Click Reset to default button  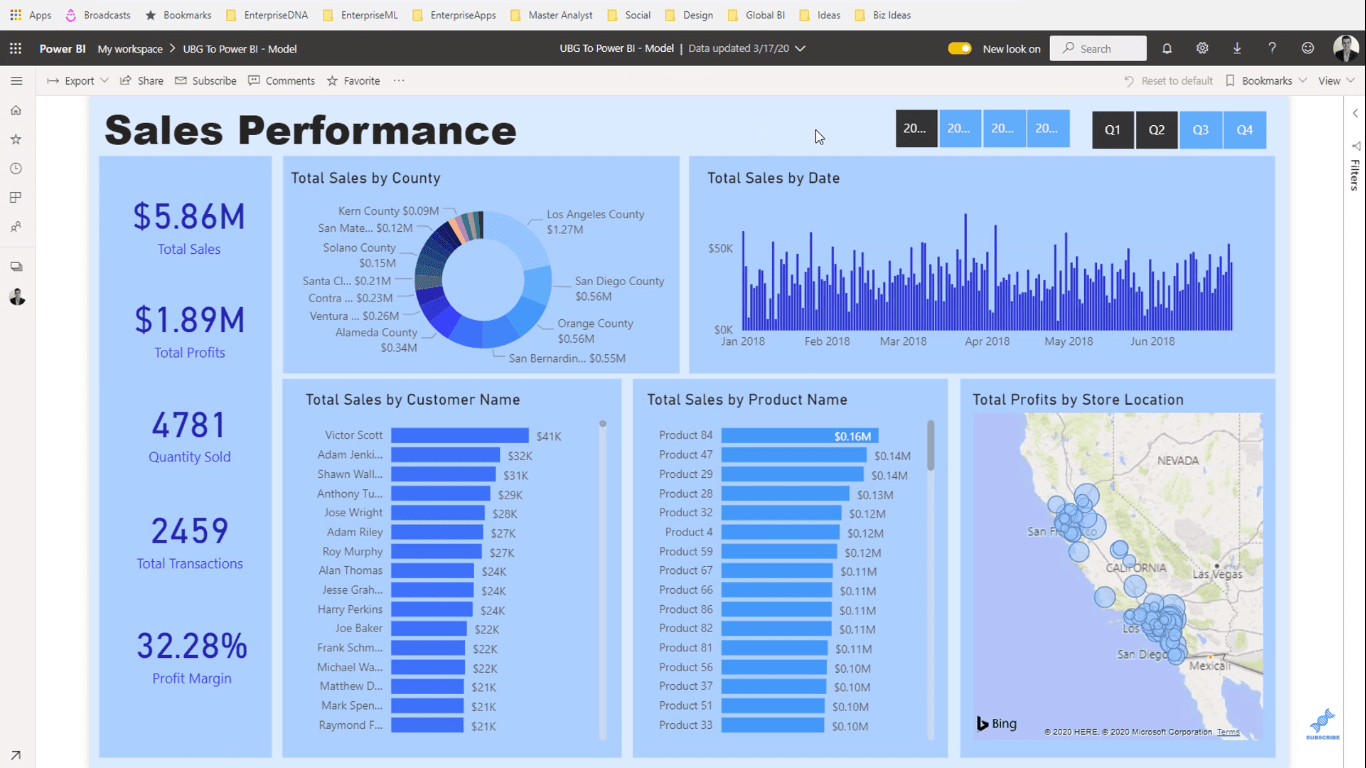pos(1168,81)
